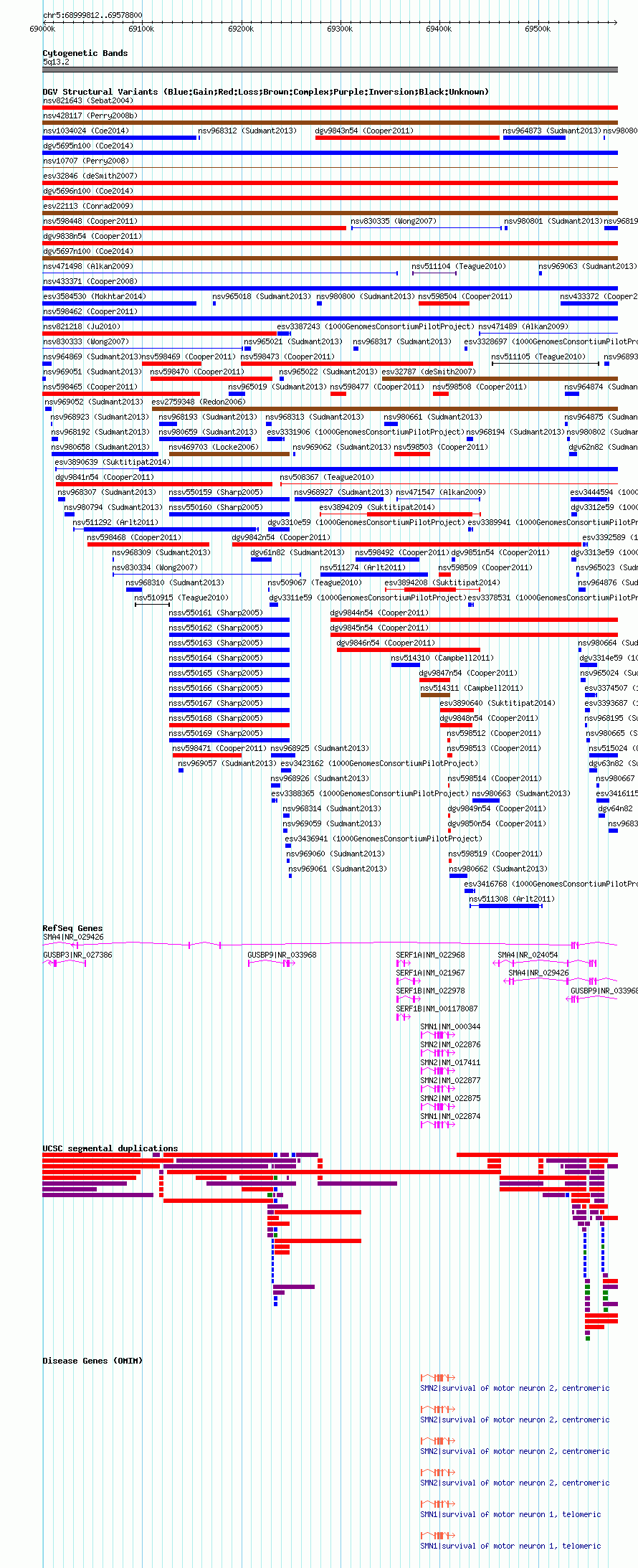The image size is (638, 1568).
Task: Select variant esv3890639 (Suktitipat2014)
Action: (113, 462)
